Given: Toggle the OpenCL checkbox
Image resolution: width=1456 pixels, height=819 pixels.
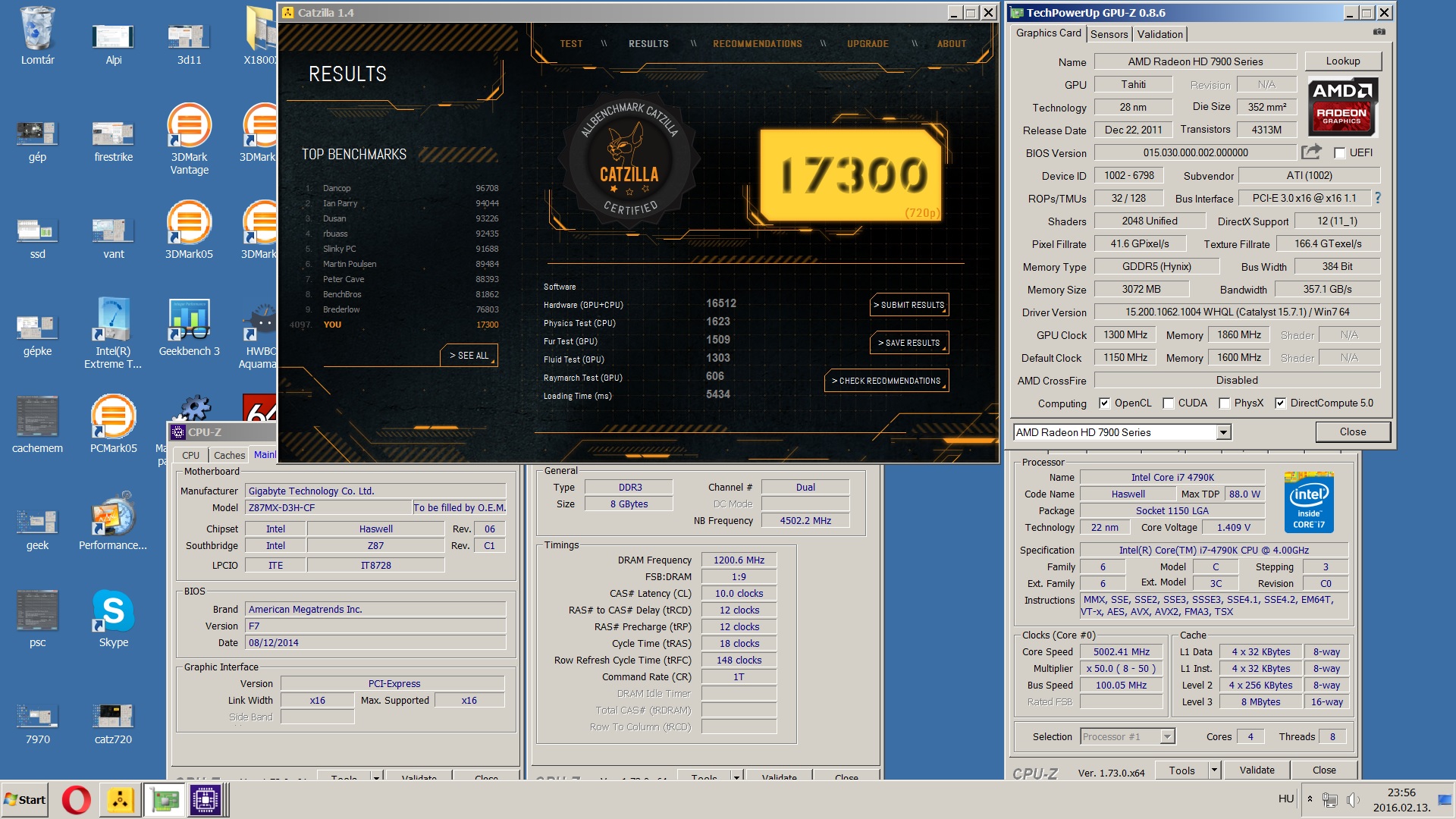Looking at the screenshot, I should pyautogui.click(x=1104, y=403).
